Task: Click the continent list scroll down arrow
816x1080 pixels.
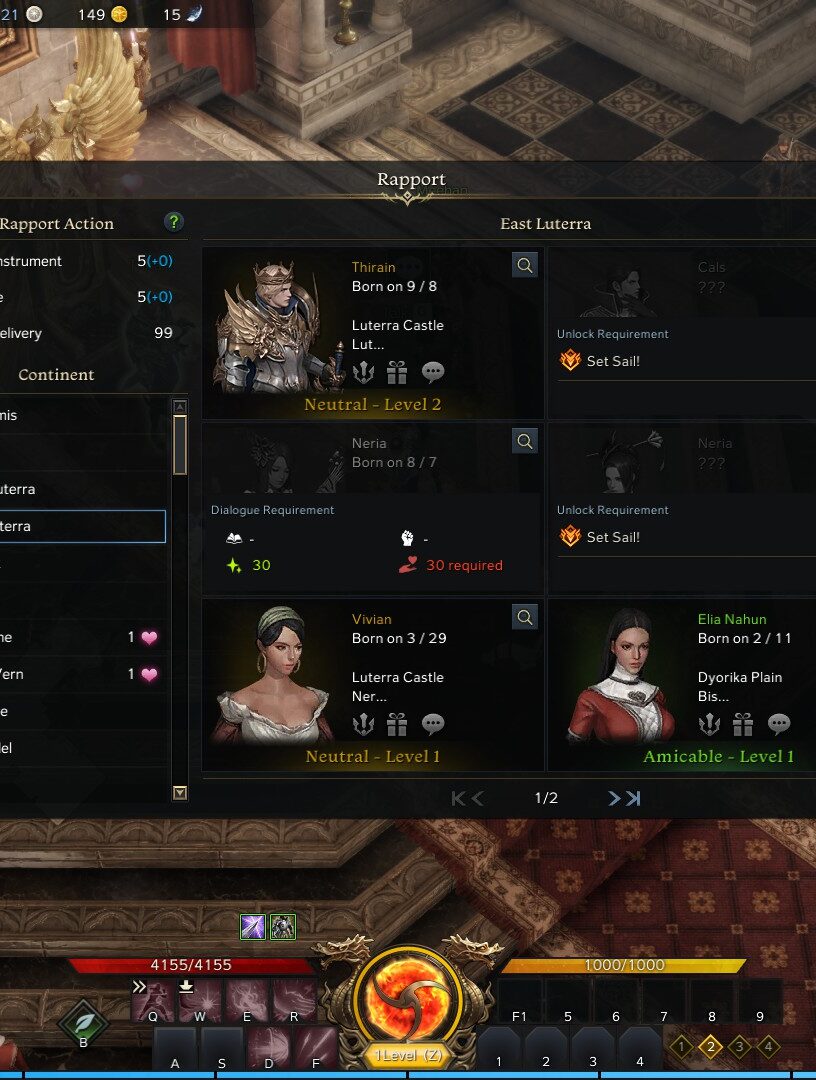Action: pos(180,793)
